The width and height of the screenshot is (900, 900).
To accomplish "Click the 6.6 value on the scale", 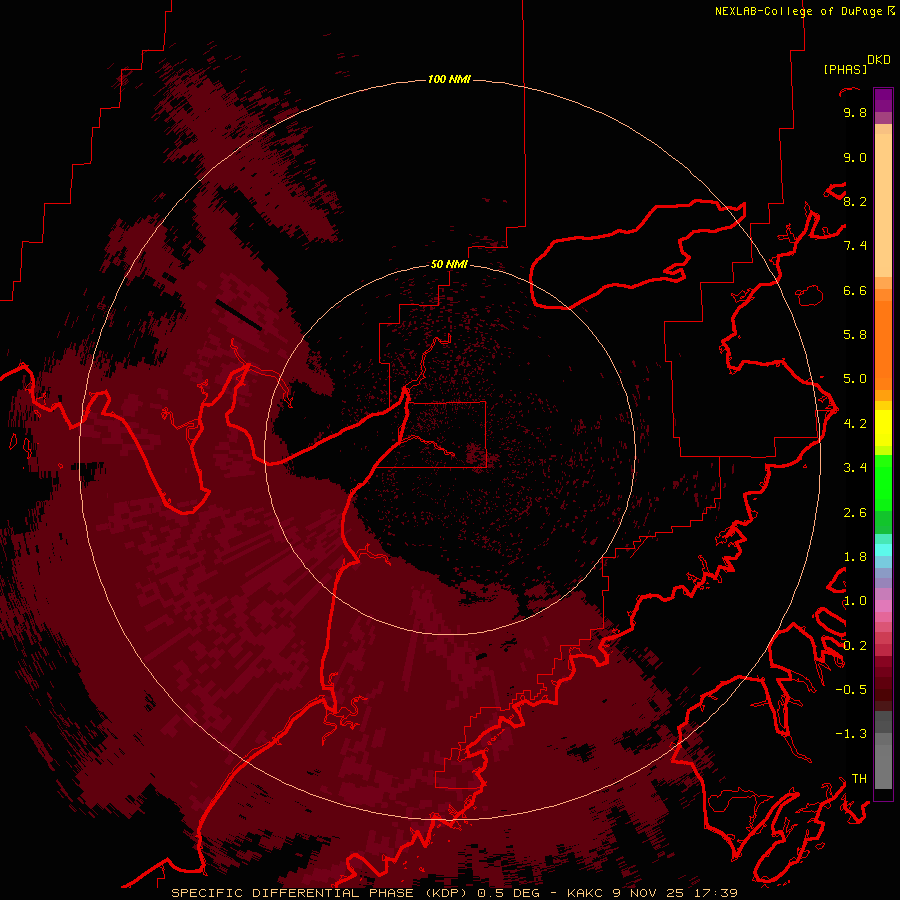I will [x=855, y=290].
